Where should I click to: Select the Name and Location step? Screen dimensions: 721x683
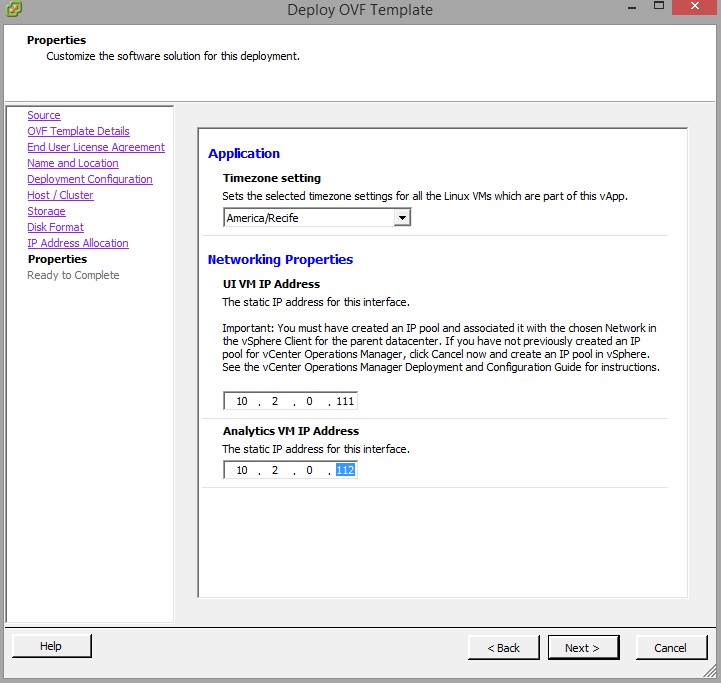pyautogui.click(x=73, y=164)
